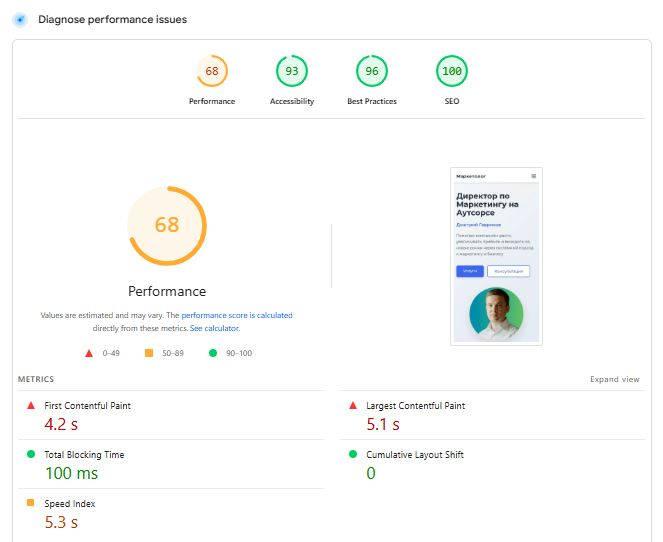Jump to Accessibility category score 93
663x542 pixels.
coord(292,72)
